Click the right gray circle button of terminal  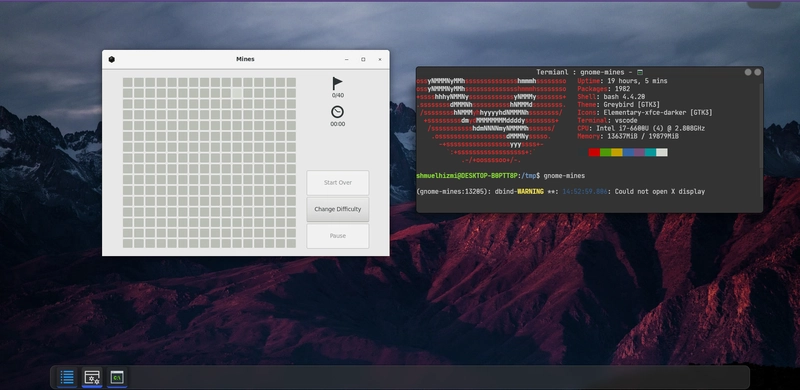pyautogui.click(x=758, y=72)
